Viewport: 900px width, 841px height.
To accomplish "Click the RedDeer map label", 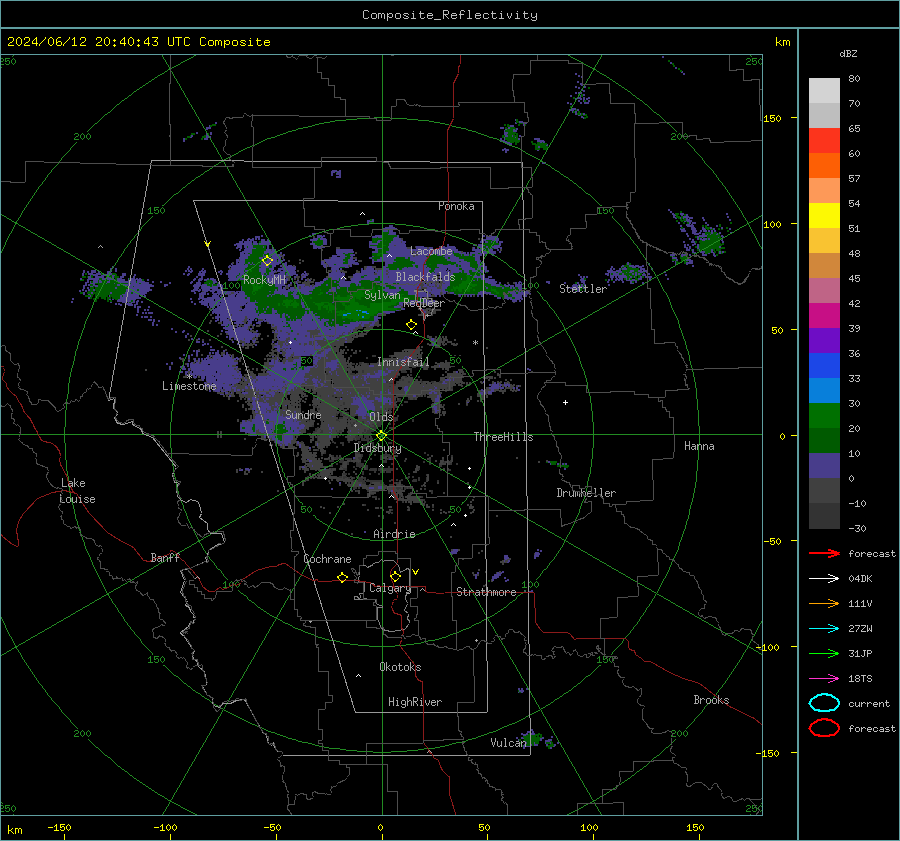I will pos(424,303).
